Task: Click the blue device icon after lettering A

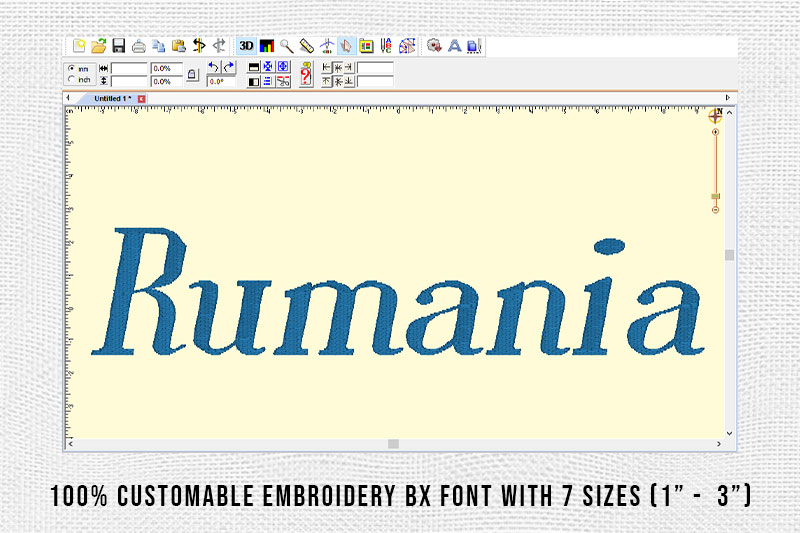Action: point(474,46)
